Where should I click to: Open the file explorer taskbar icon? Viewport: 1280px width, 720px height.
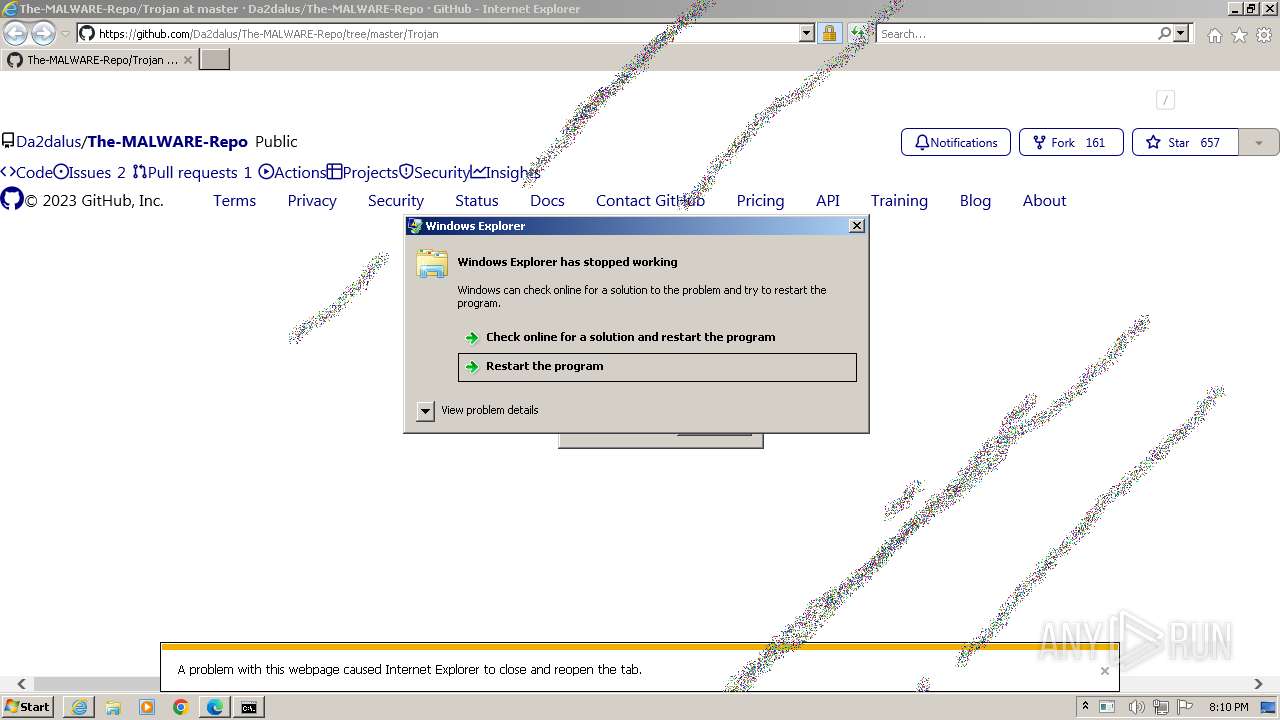coord(113,707)
